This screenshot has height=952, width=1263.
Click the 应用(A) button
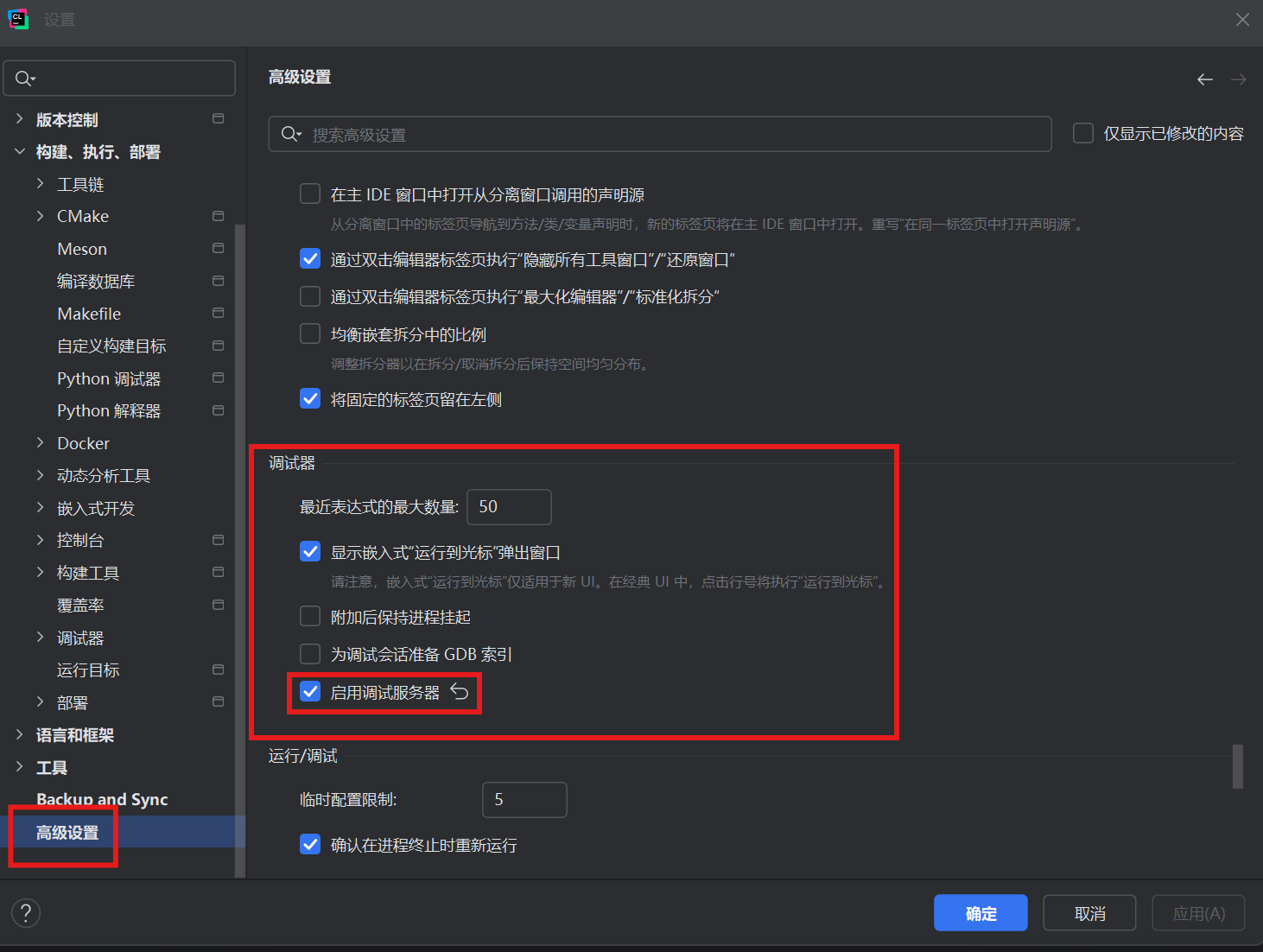[1197, 912]
